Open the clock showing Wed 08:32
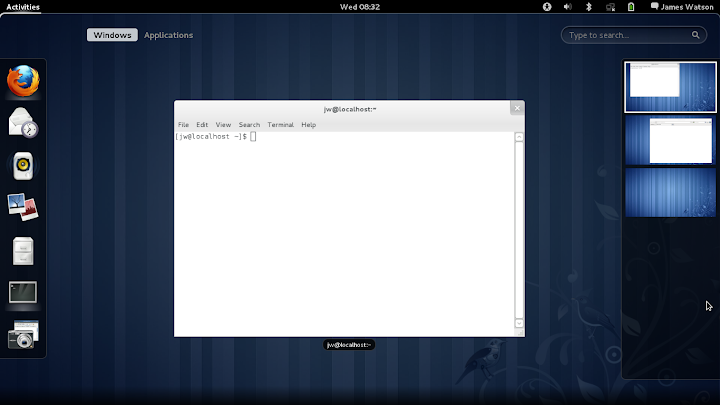 (x=360, y=7)
